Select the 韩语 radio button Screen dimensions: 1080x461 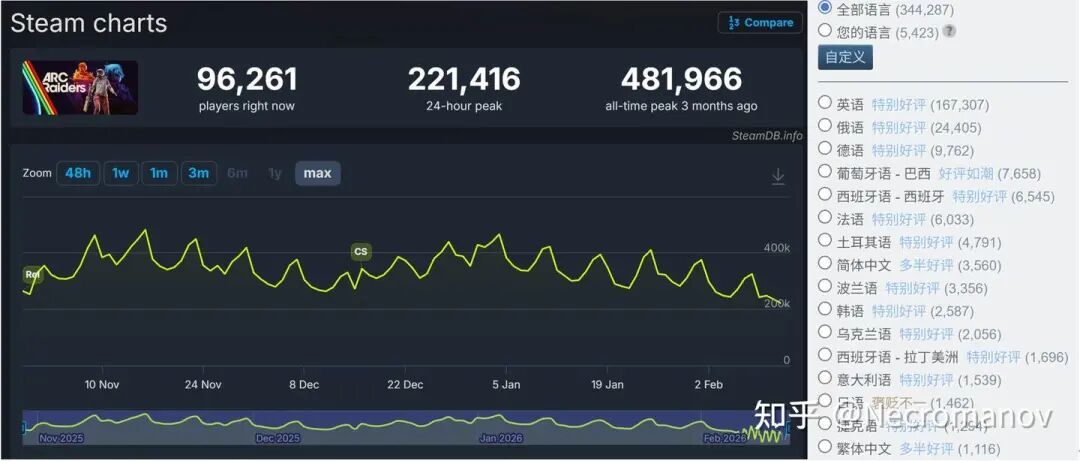(x=824, y=309)
